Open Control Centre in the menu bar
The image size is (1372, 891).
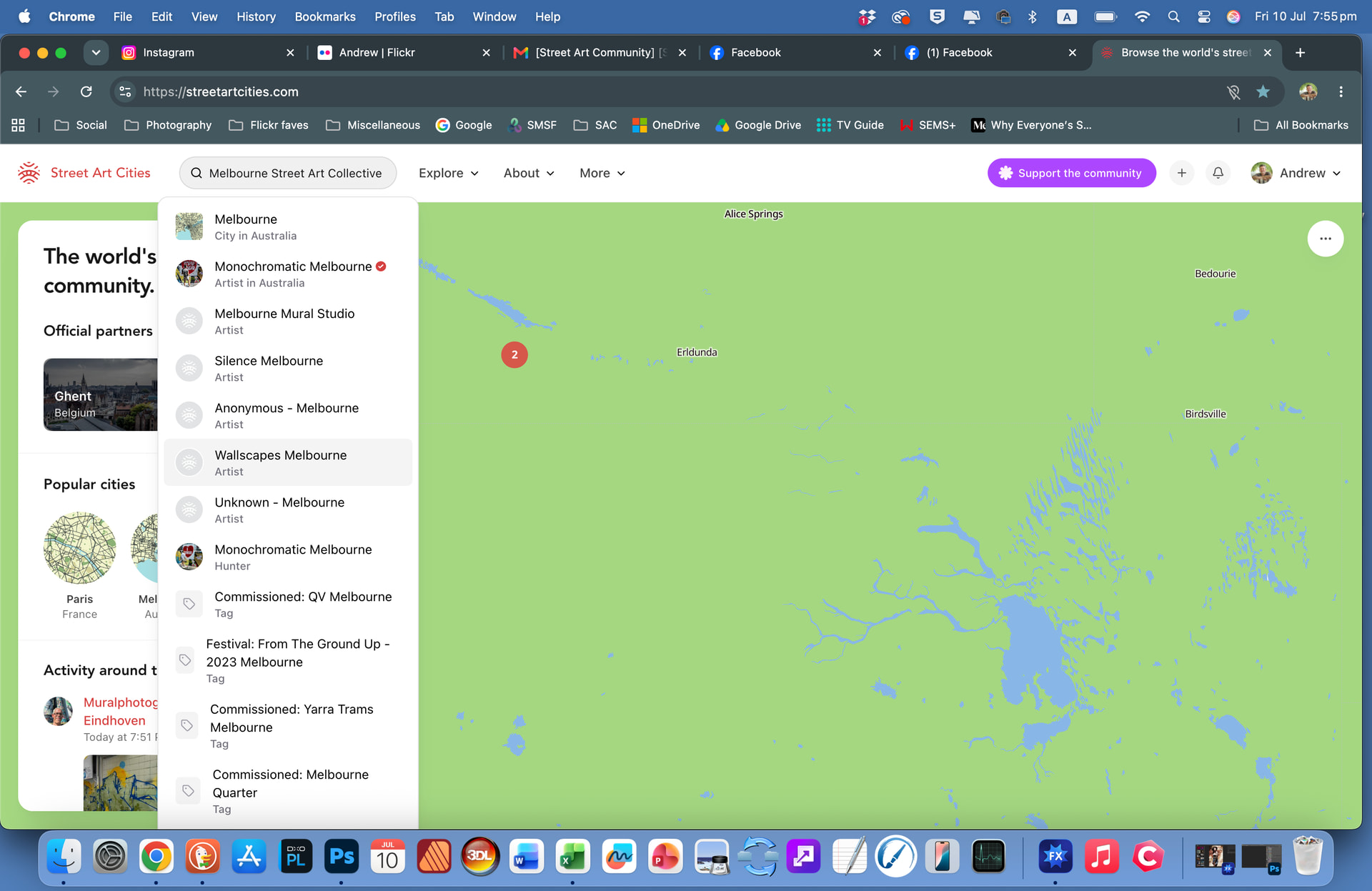[1204, 16]
